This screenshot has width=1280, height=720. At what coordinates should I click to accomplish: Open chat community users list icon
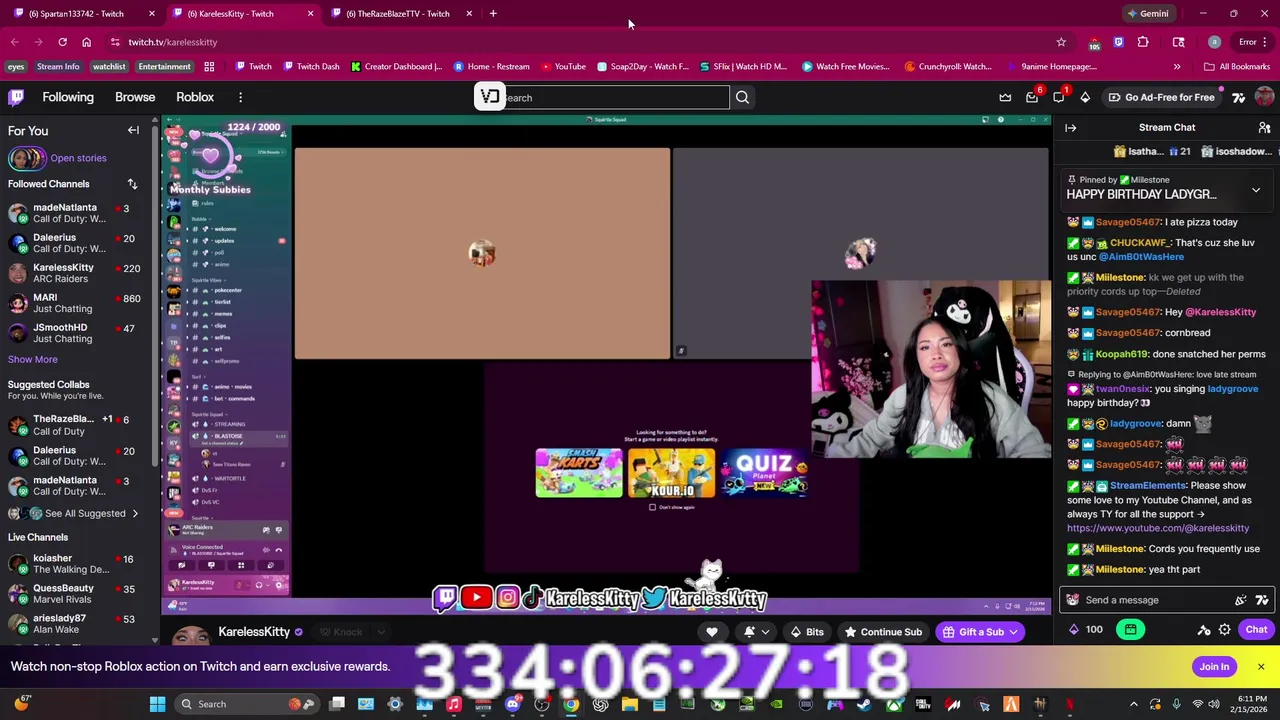(1264, 128)
